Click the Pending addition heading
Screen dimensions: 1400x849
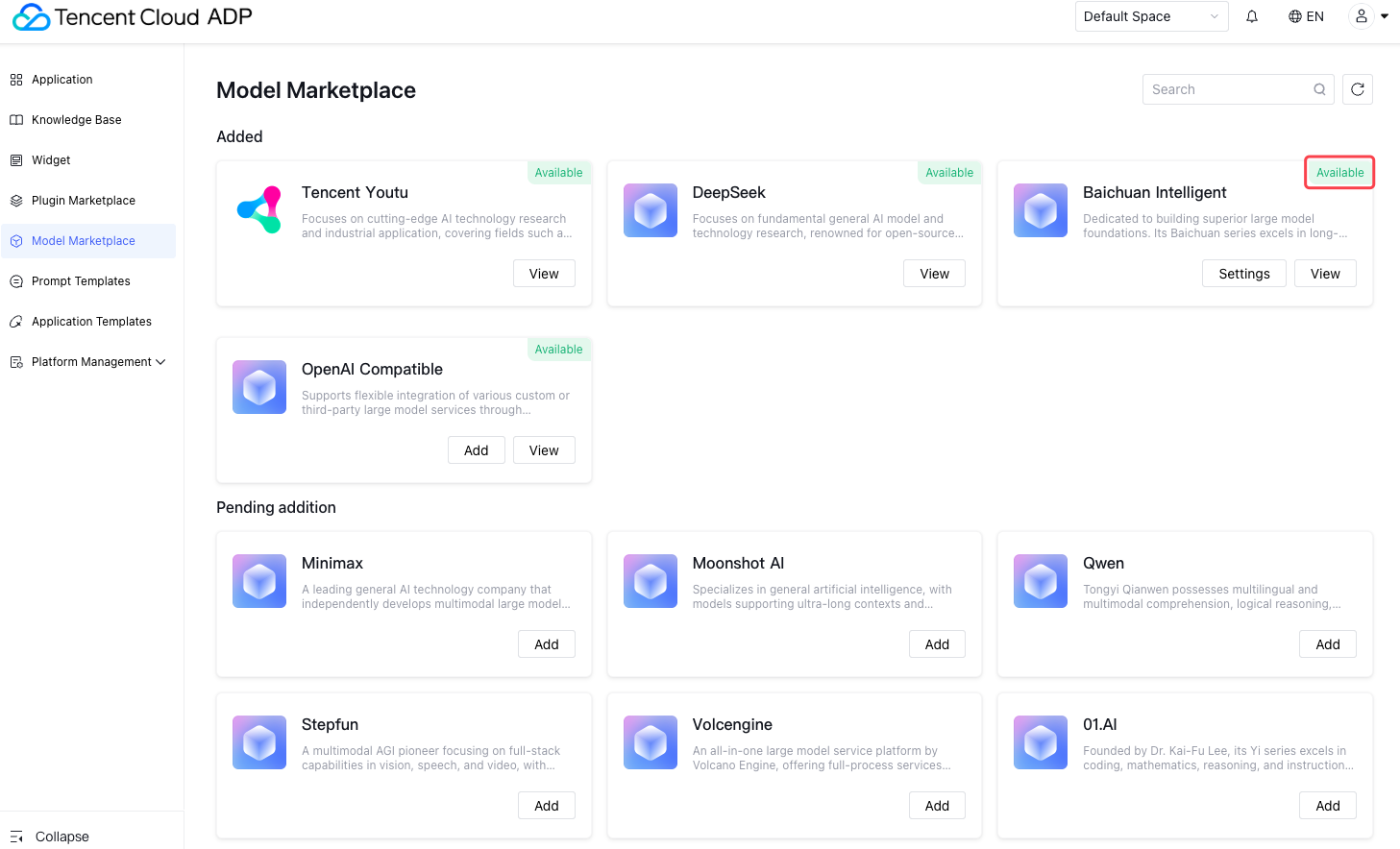point(276,507)
